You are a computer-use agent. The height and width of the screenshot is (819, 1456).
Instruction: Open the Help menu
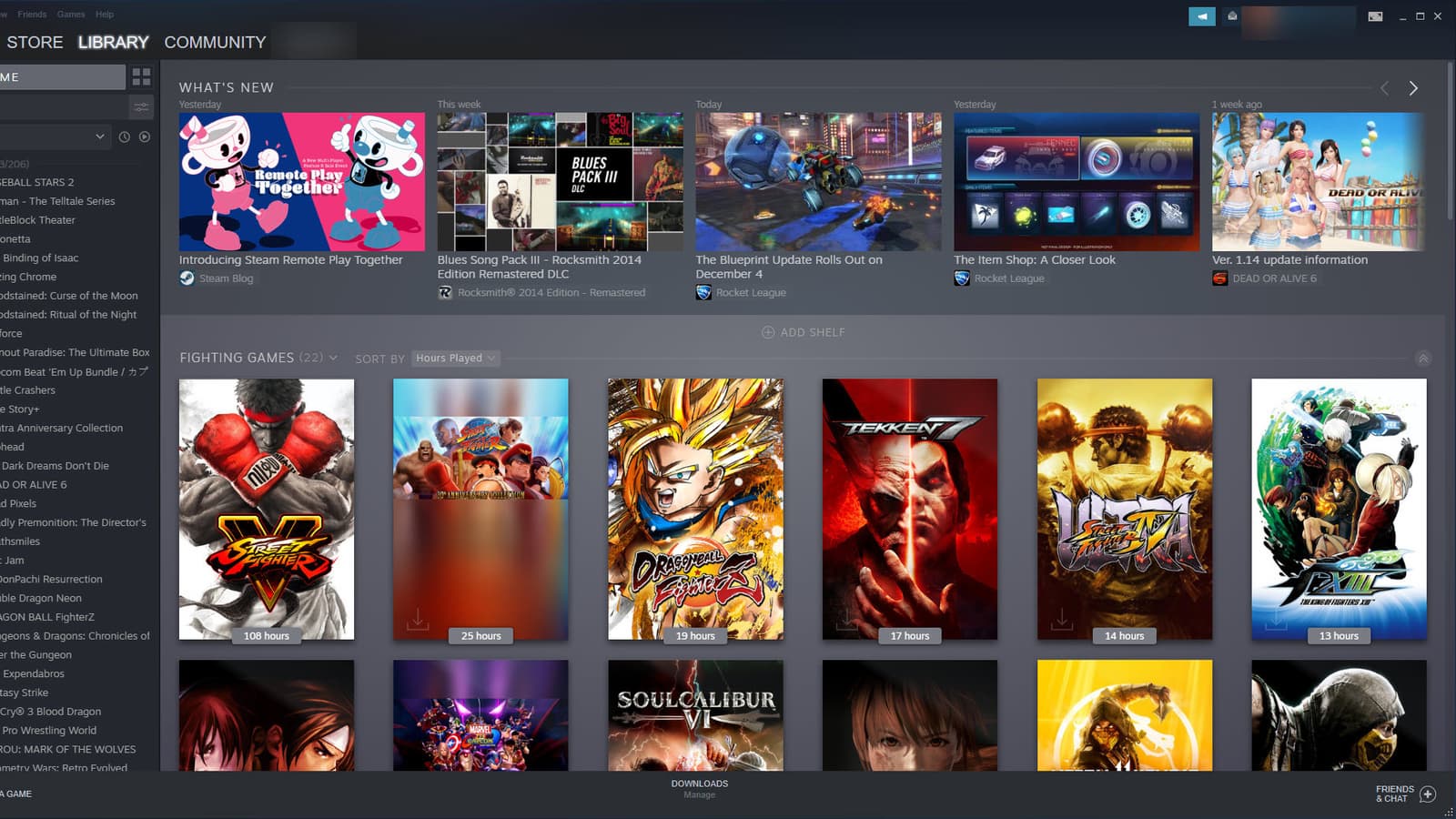click(105, 15)
